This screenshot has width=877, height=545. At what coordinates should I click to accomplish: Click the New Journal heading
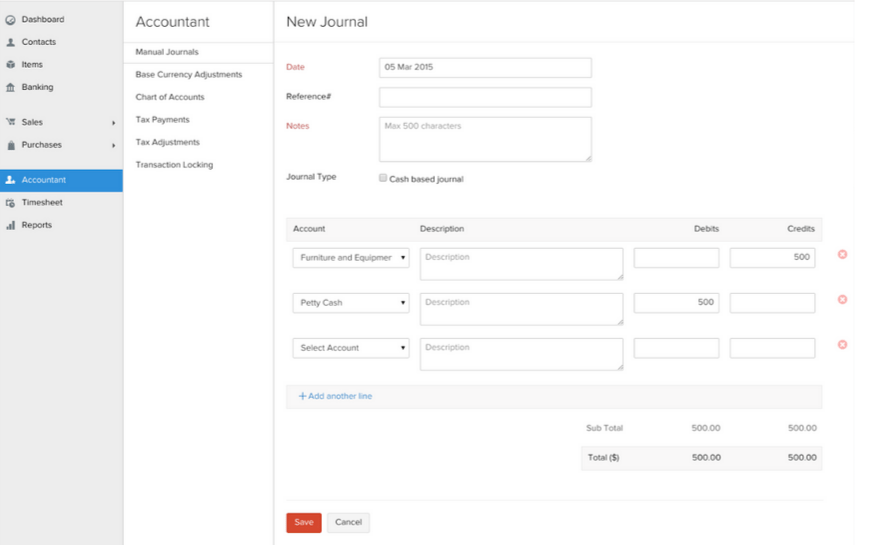coord(327,22)
